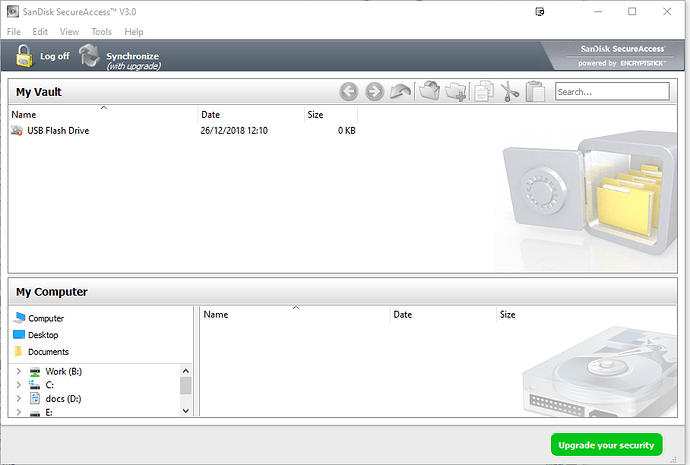Image resolution: width=690 pixels, height=465 pixels.
Task: Click the C: drive icon
Action: click(34, 385)
